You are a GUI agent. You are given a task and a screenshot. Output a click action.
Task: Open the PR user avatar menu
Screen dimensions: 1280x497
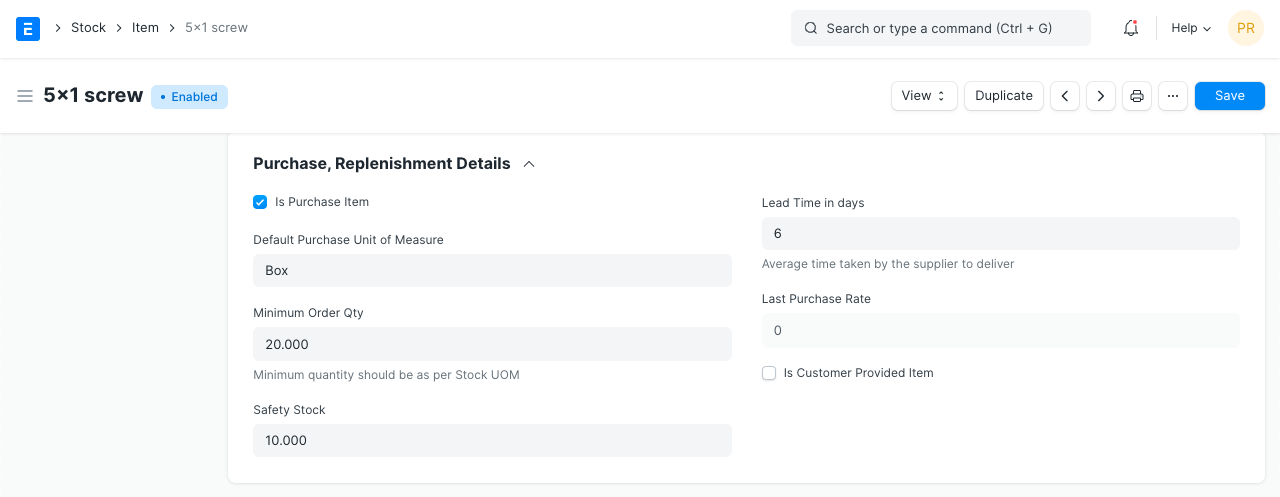click(x=1245, y=28)
